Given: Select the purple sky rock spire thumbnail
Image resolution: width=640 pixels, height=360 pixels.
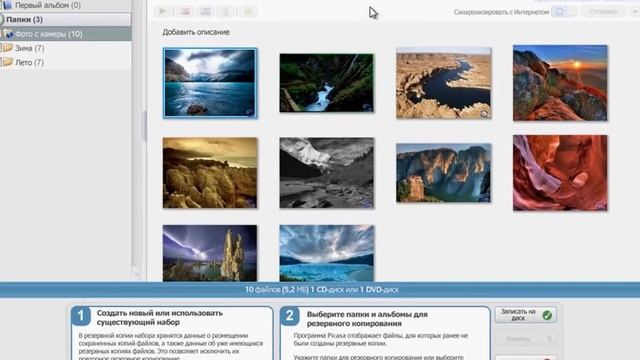Looking at the screenshot, I should coord(210,253).
